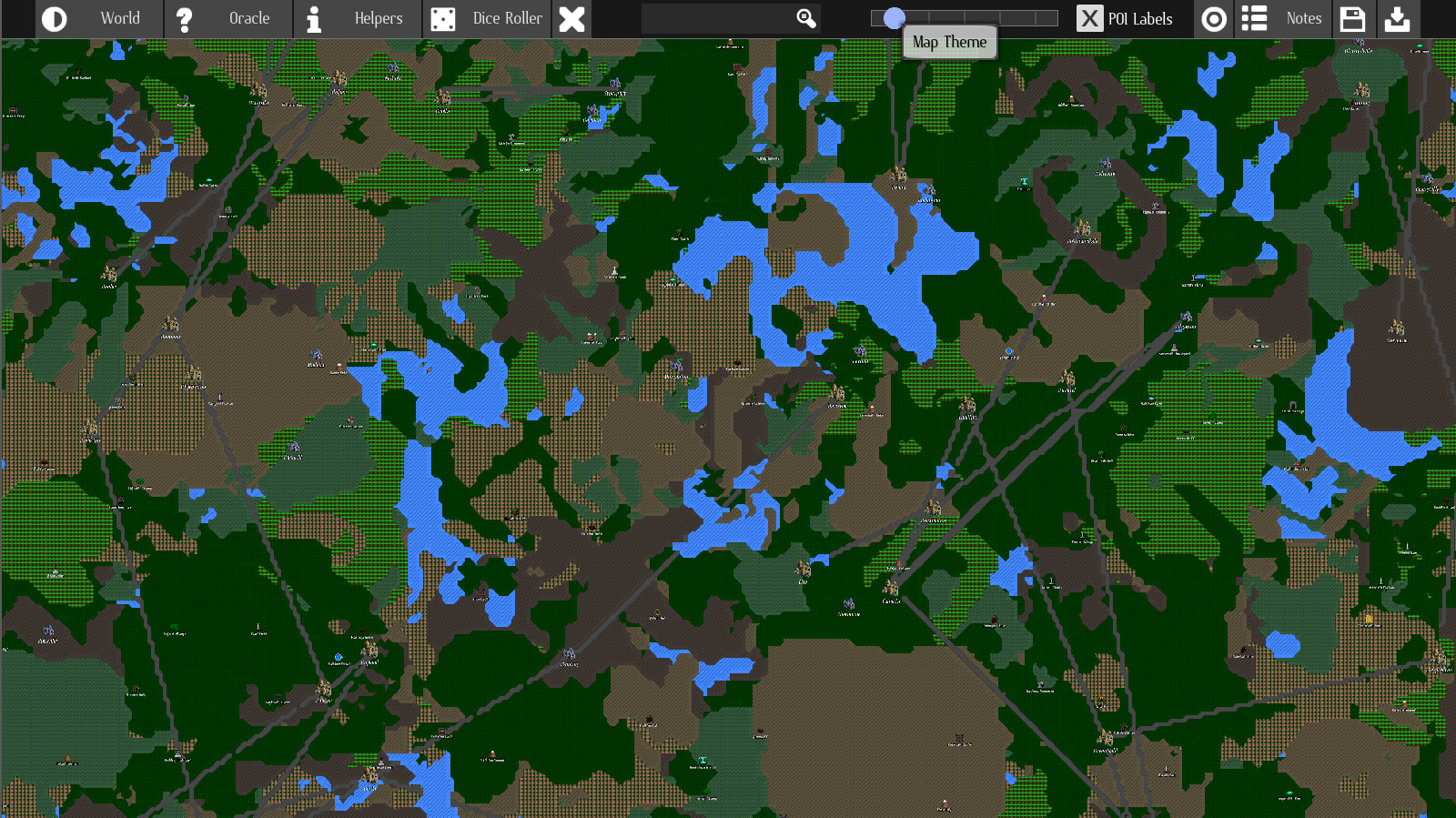
Task: Click the right end of the Map Theme slider track
Action: point(1052,18)
